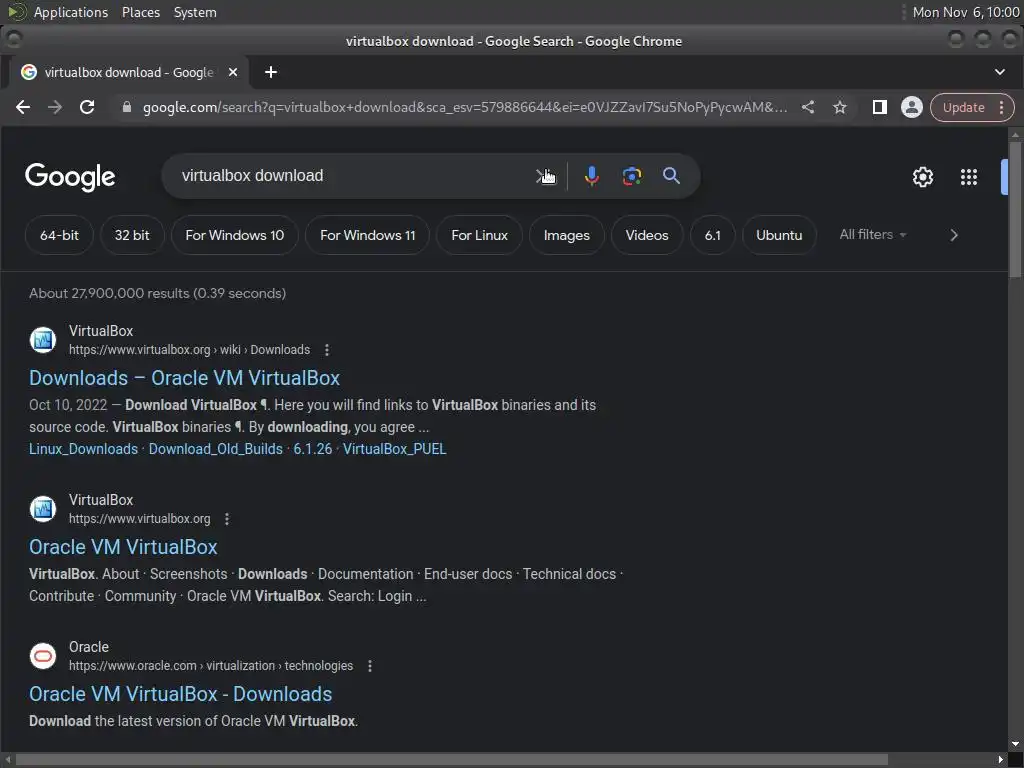Follow the Download_Old_Builds sitelink
The height and width of the screenshot is (768, 1024).
[x=216, y=449]
